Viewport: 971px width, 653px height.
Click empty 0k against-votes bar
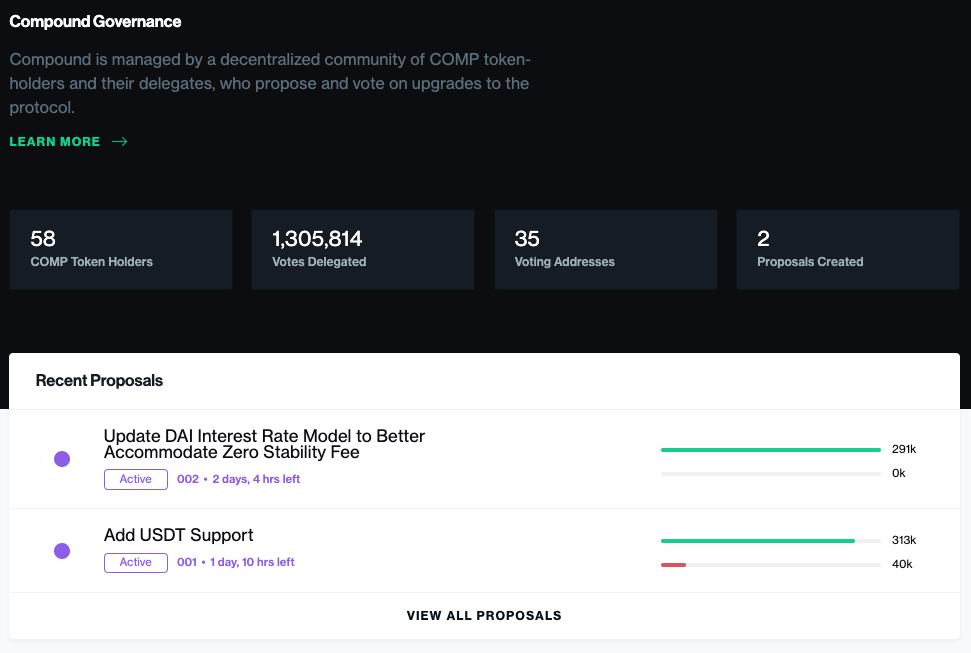click(x=770, y=474)
